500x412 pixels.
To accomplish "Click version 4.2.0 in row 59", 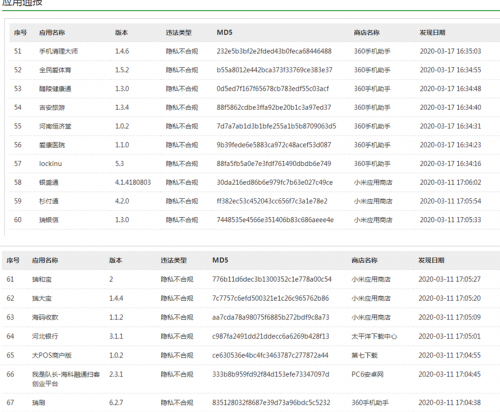I will point(122,201).
